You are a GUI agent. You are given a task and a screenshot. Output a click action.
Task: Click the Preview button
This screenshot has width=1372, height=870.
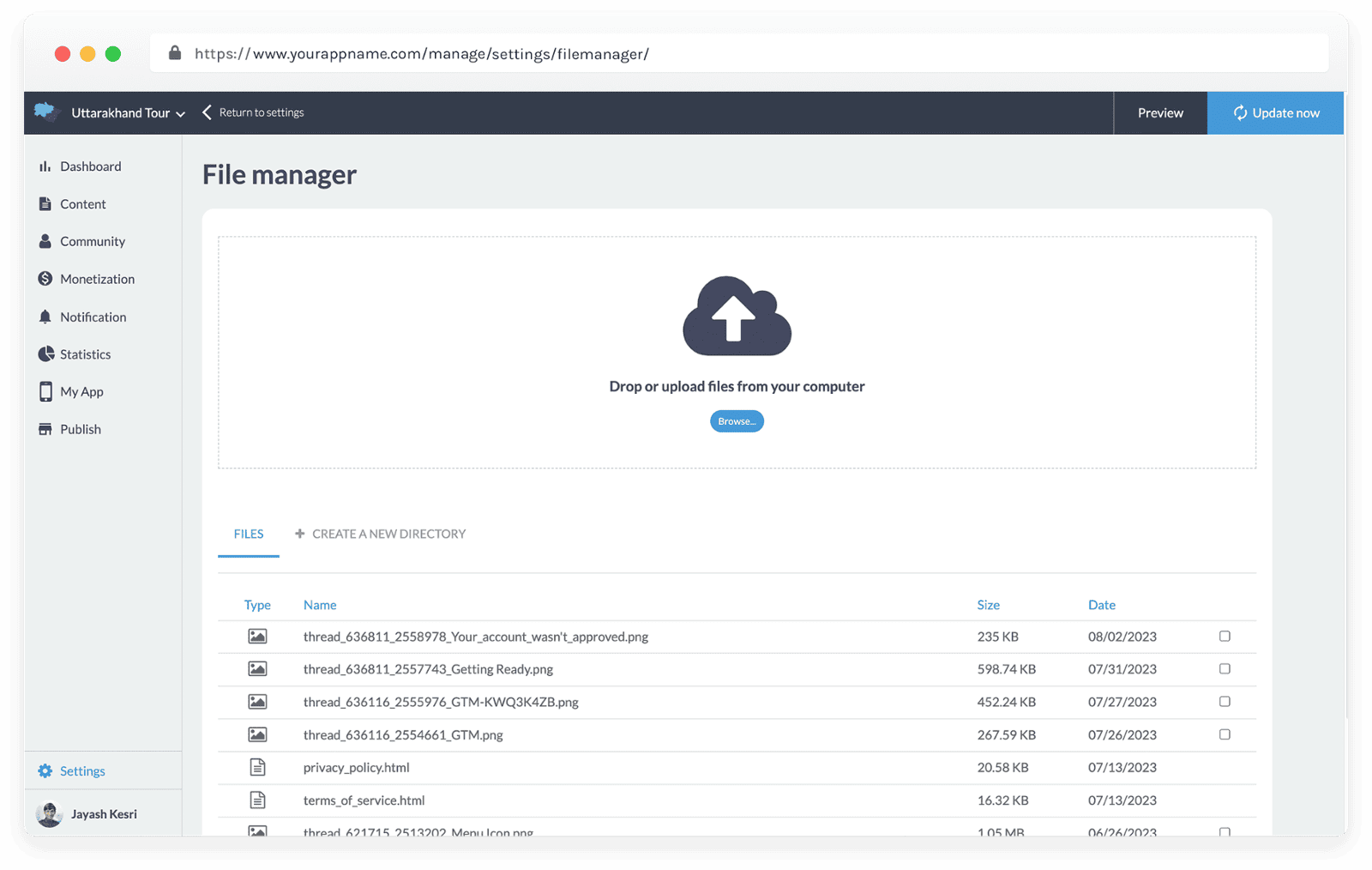coord(1160,113)
